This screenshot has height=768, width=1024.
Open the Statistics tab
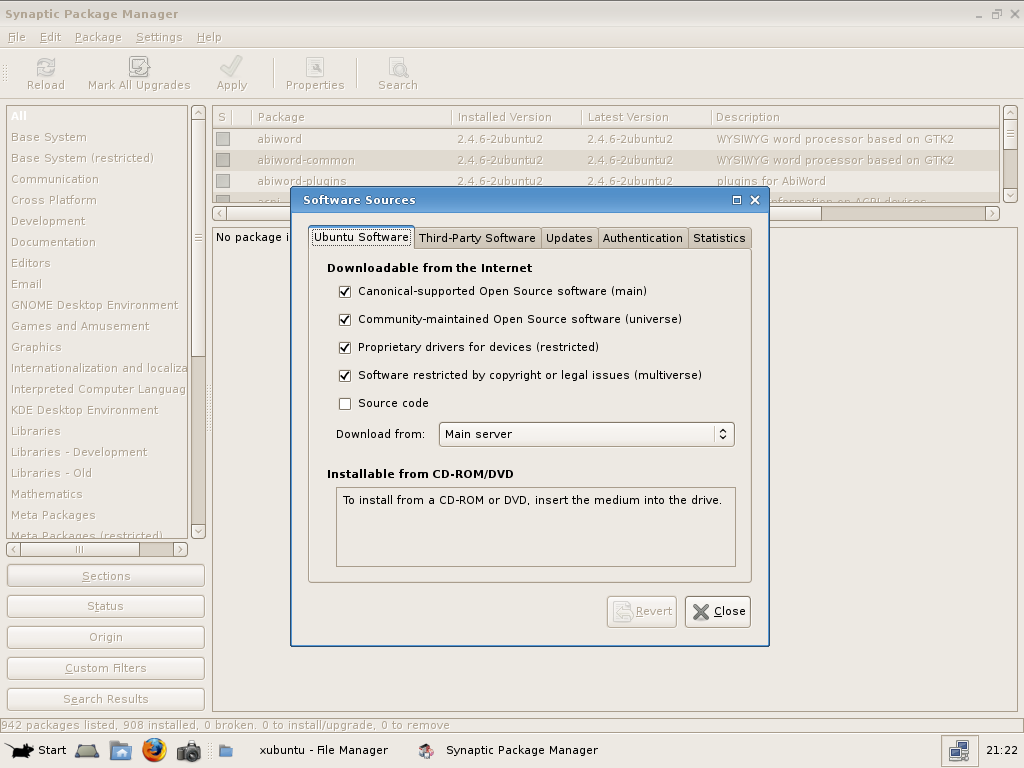[x=719, y=238]
